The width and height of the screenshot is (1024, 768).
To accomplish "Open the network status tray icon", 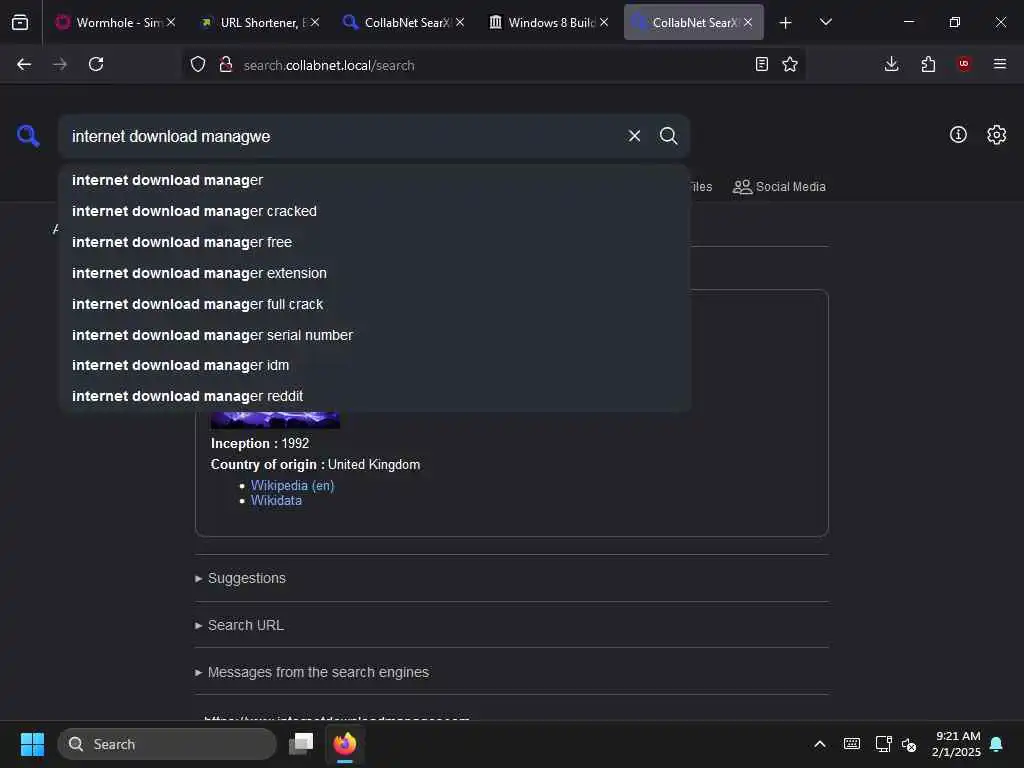I will 884,744.
